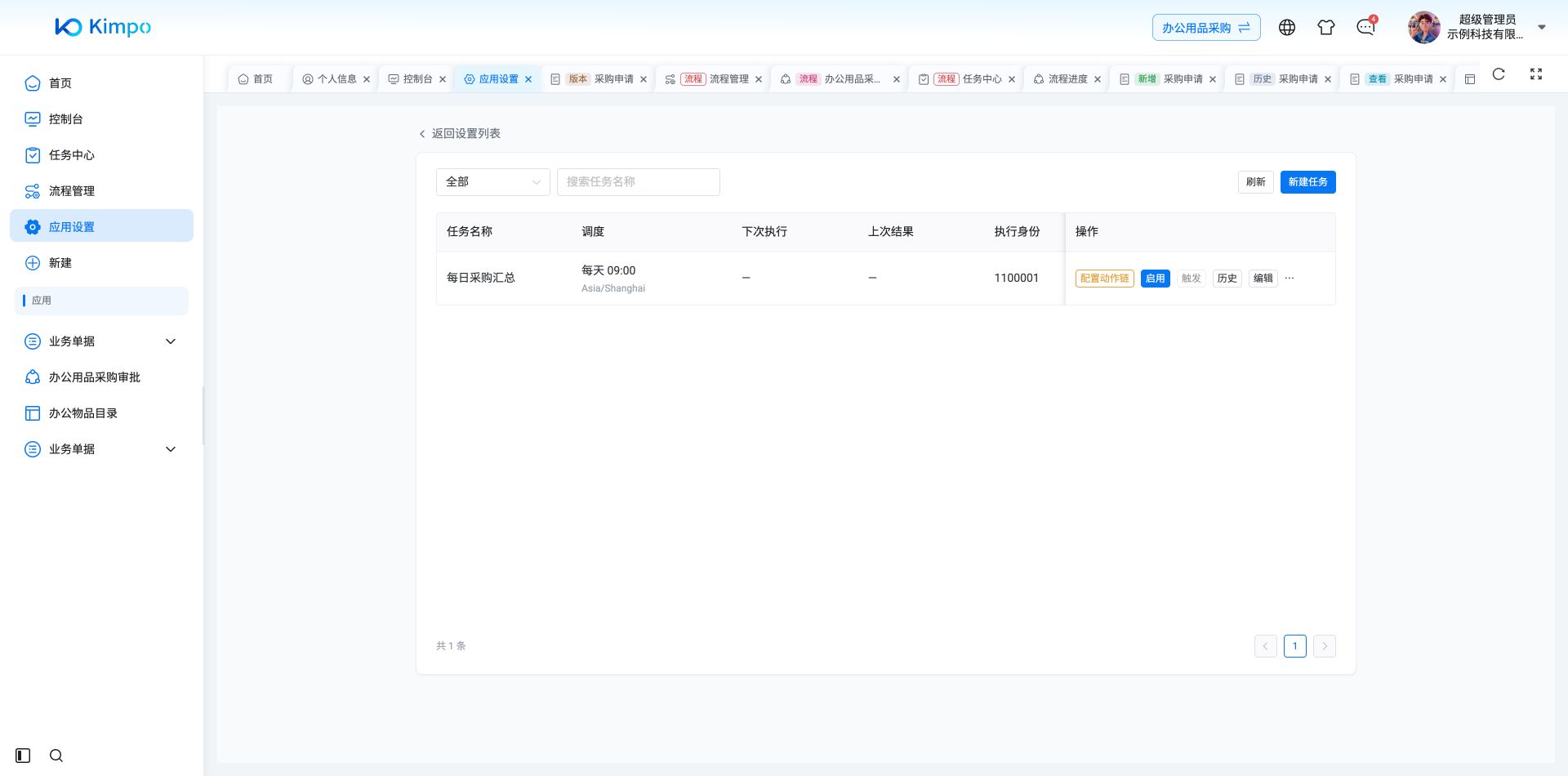1568x776 pixels.
Task: Select 任务中心 in the sidebar
Action: click(x=101, y=155)
